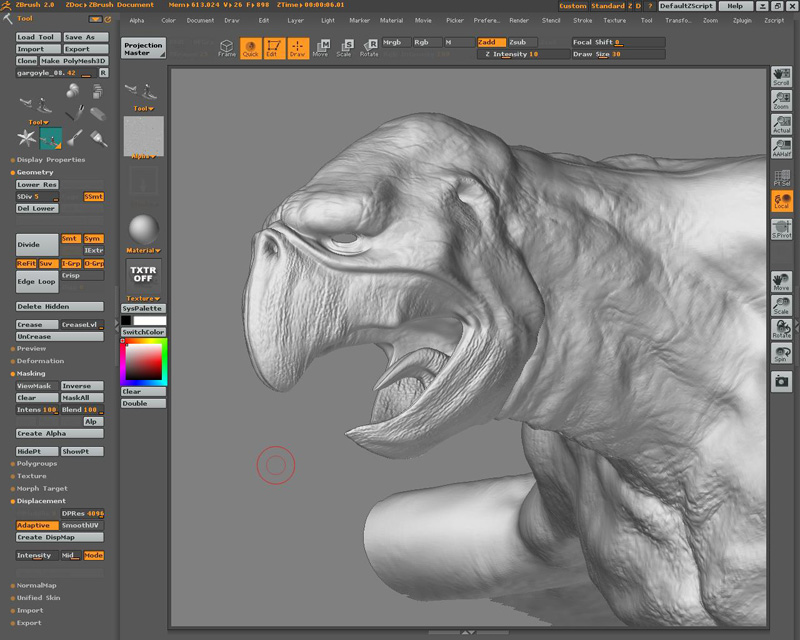Select the Rotate mode icon in top shelf

[x=369, y=48]
